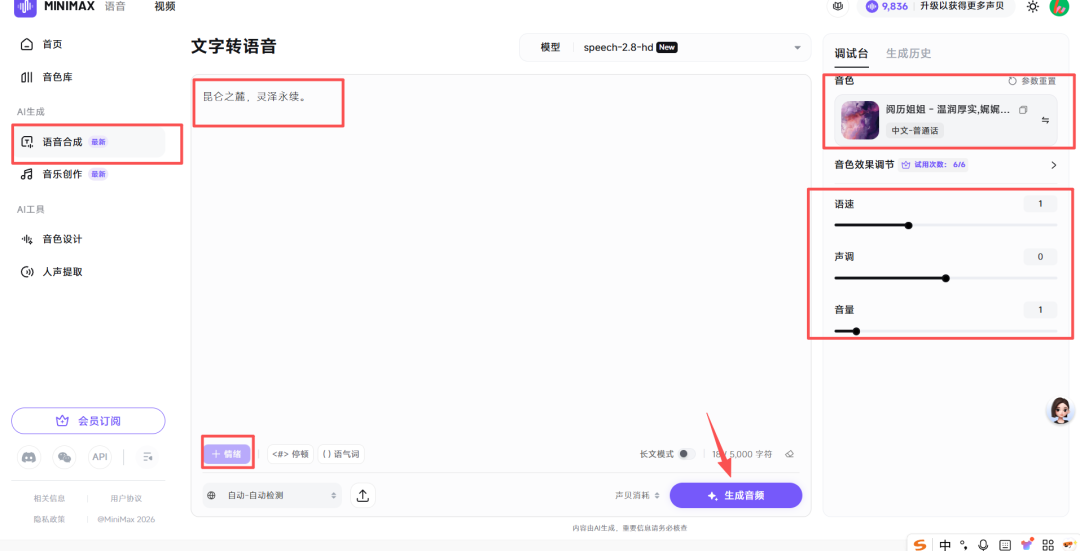
Task: Click the text input containing 昆仑之麓
Action: [x=501, y=255]
